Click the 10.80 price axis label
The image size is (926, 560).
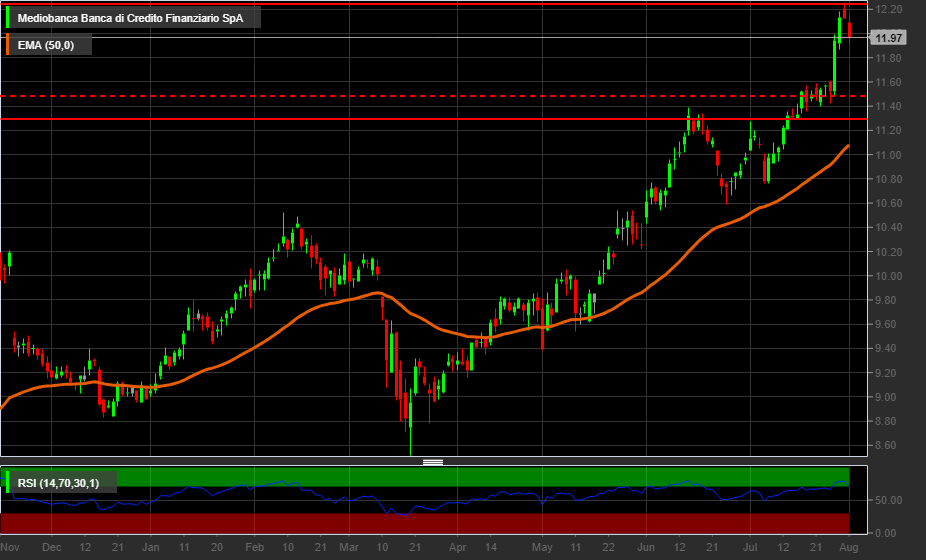pyautogui.click(x=888, y=179)
